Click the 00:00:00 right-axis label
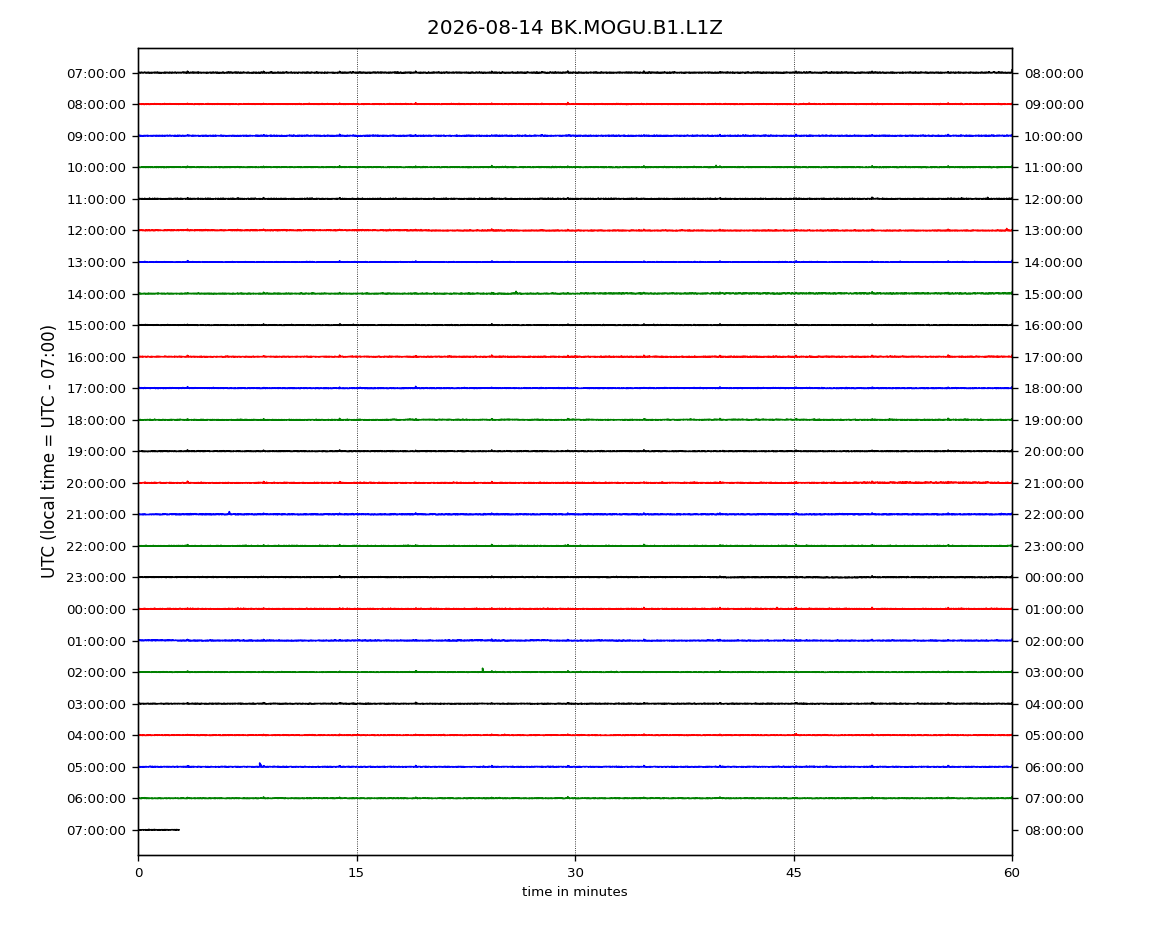 (x=1054, y=578)
